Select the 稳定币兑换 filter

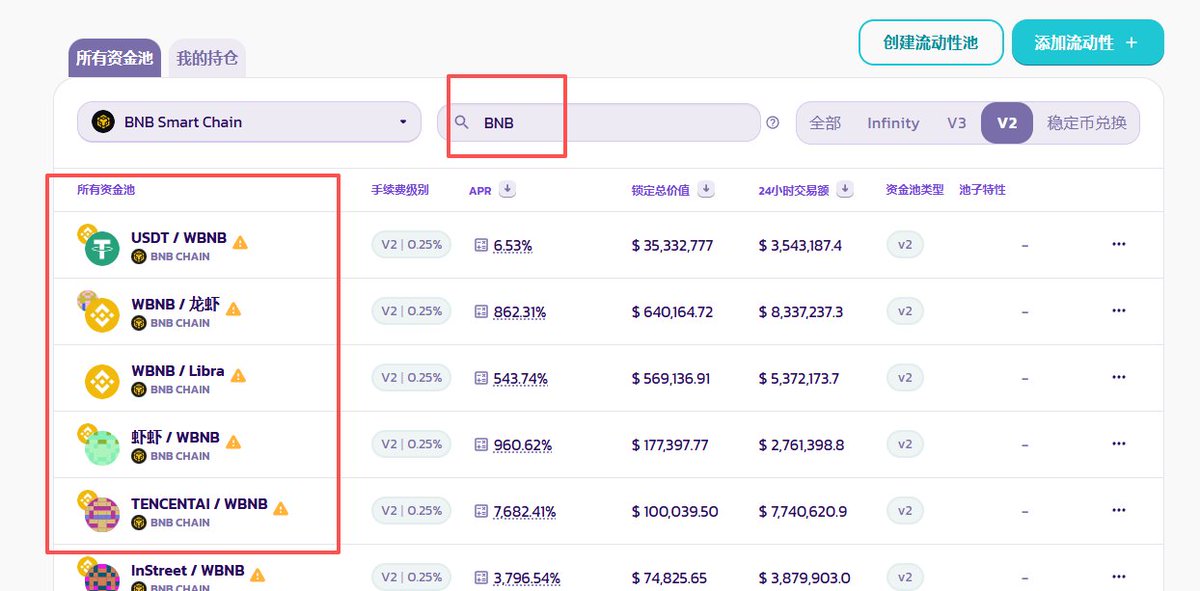pyautogui.click(x=1087, y=123)
